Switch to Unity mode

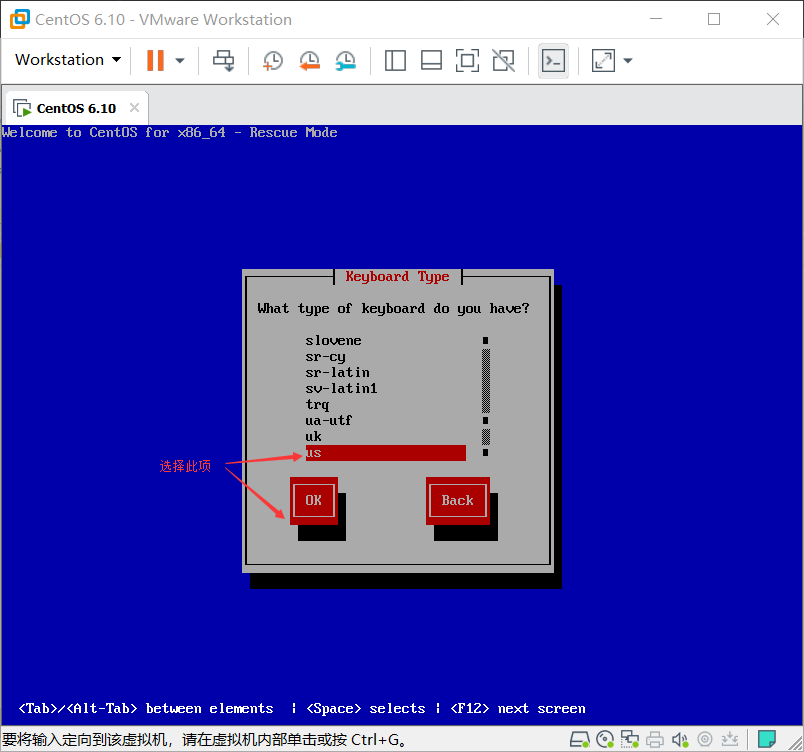(x=504, y=60)
